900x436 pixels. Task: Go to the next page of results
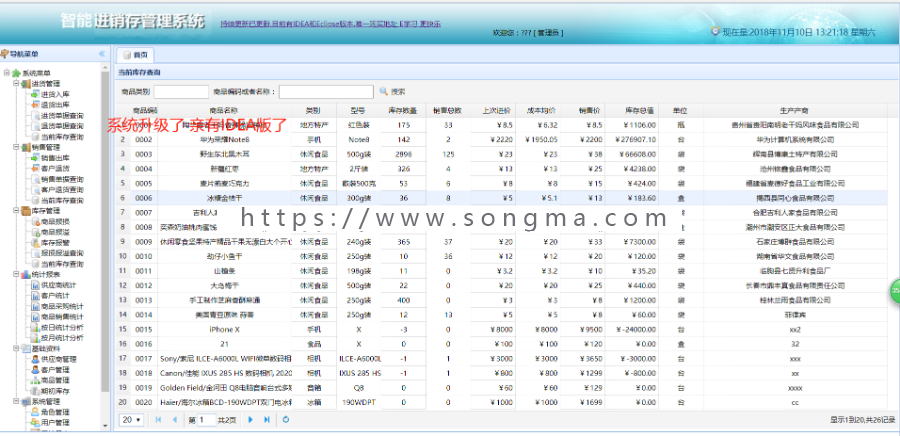click(x=250, y=420)
